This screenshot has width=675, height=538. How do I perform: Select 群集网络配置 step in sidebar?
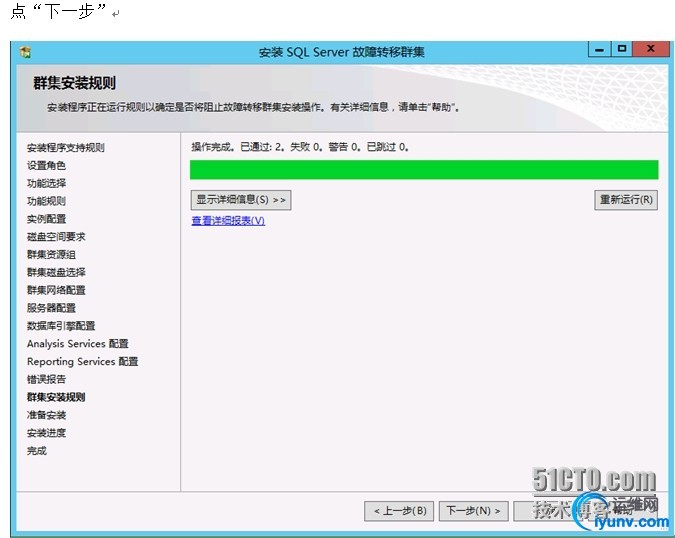point(56,291)
